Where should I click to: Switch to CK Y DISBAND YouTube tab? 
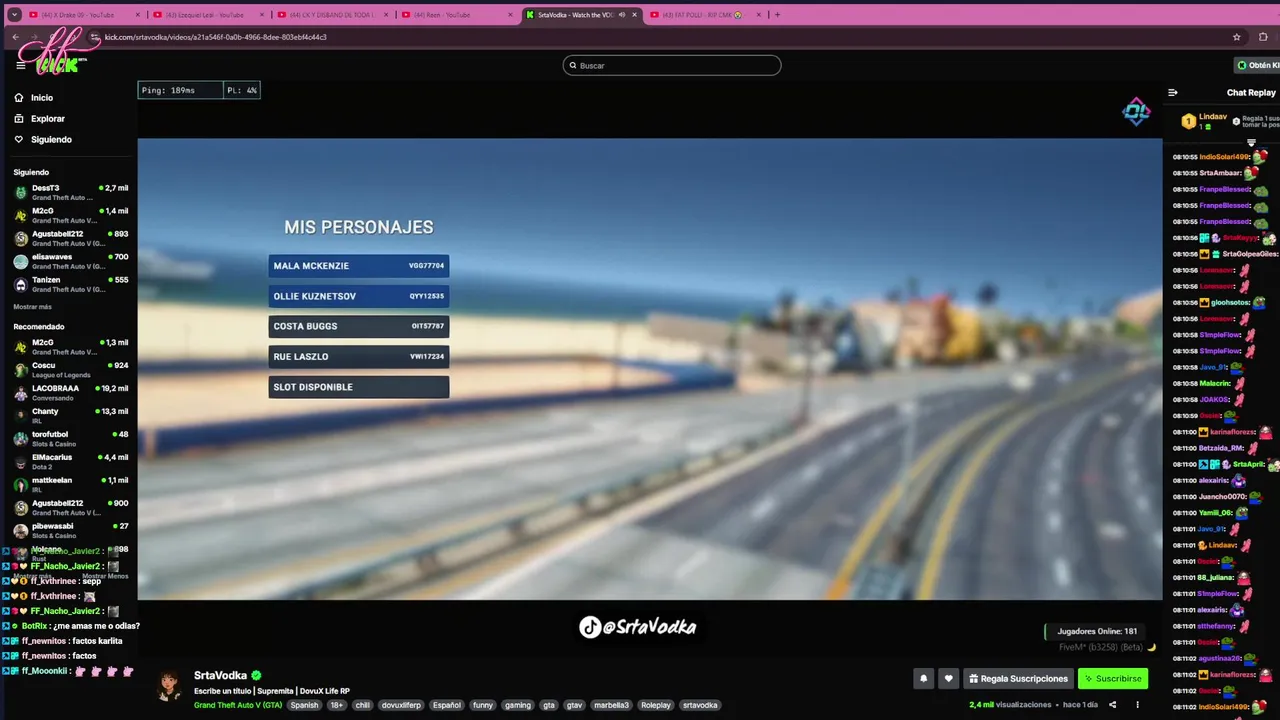coord(334,15)
